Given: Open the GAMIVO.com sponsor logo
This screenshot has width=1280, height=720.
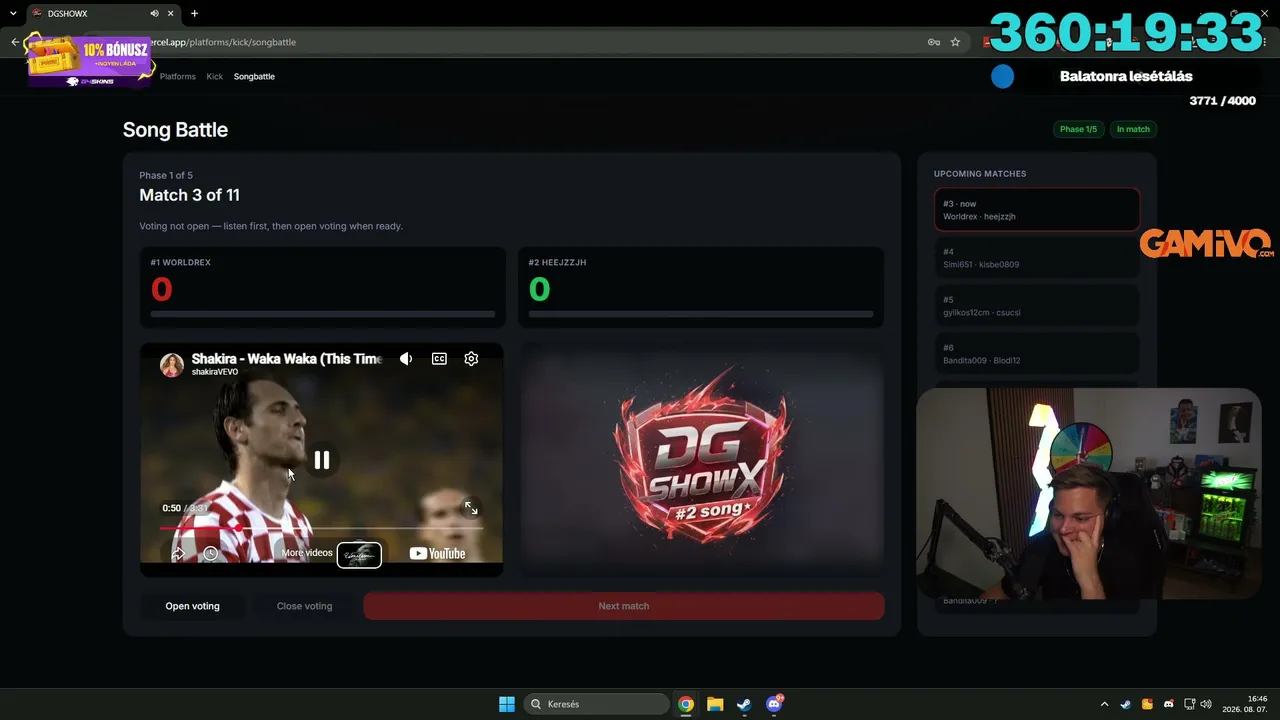Looking at the screenshot, I should [1206, 243].
